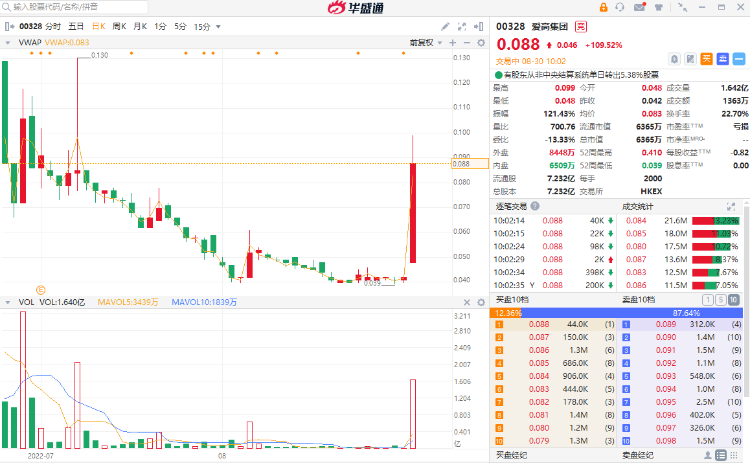This screenshot has width=750, height=463.
Task: Click the red 完 badge beside 爱高集团
Action: pyautogui.click(x=581, y=27)
